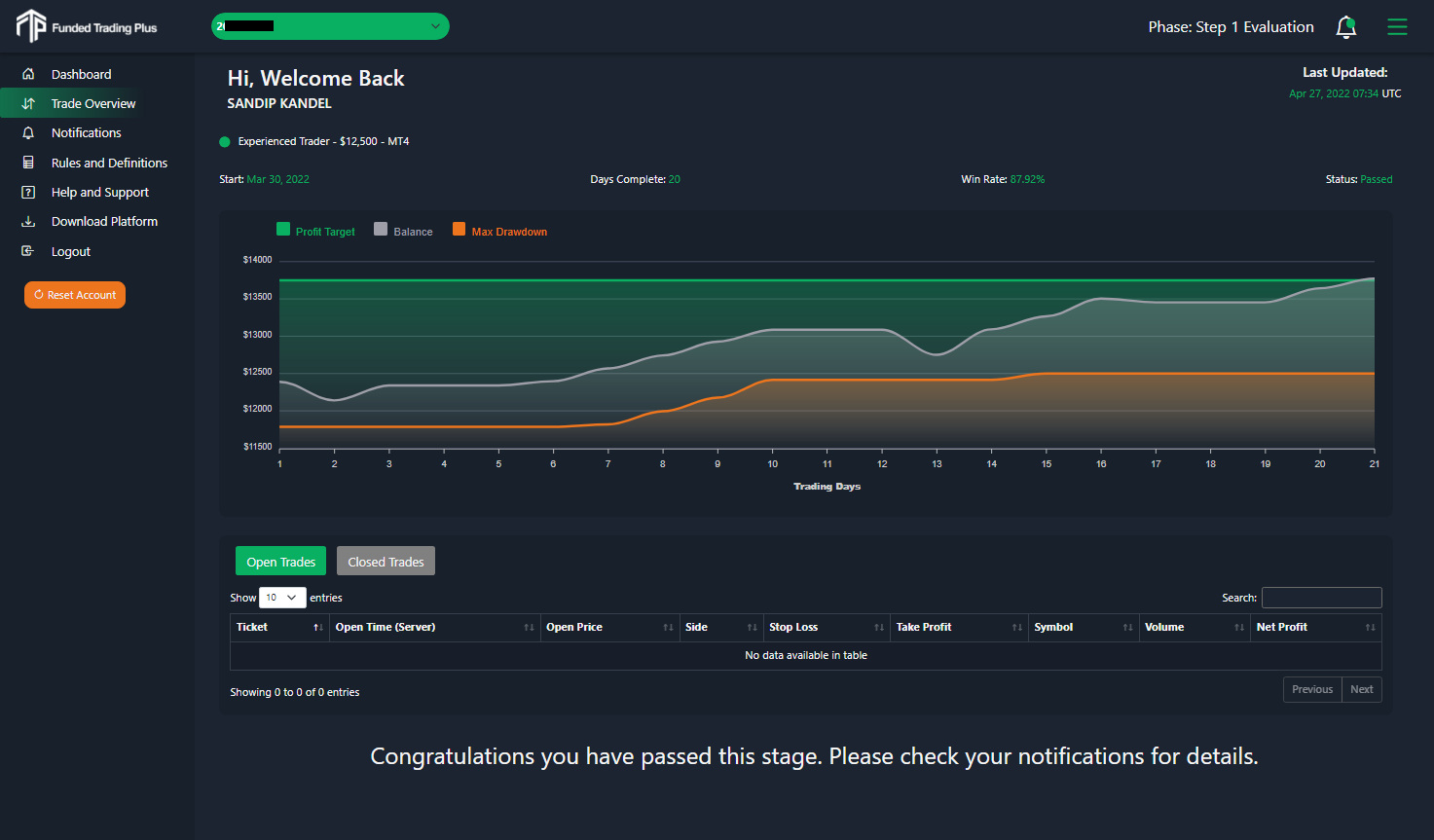Click the Dashboard home icon

tap(28, 74)
